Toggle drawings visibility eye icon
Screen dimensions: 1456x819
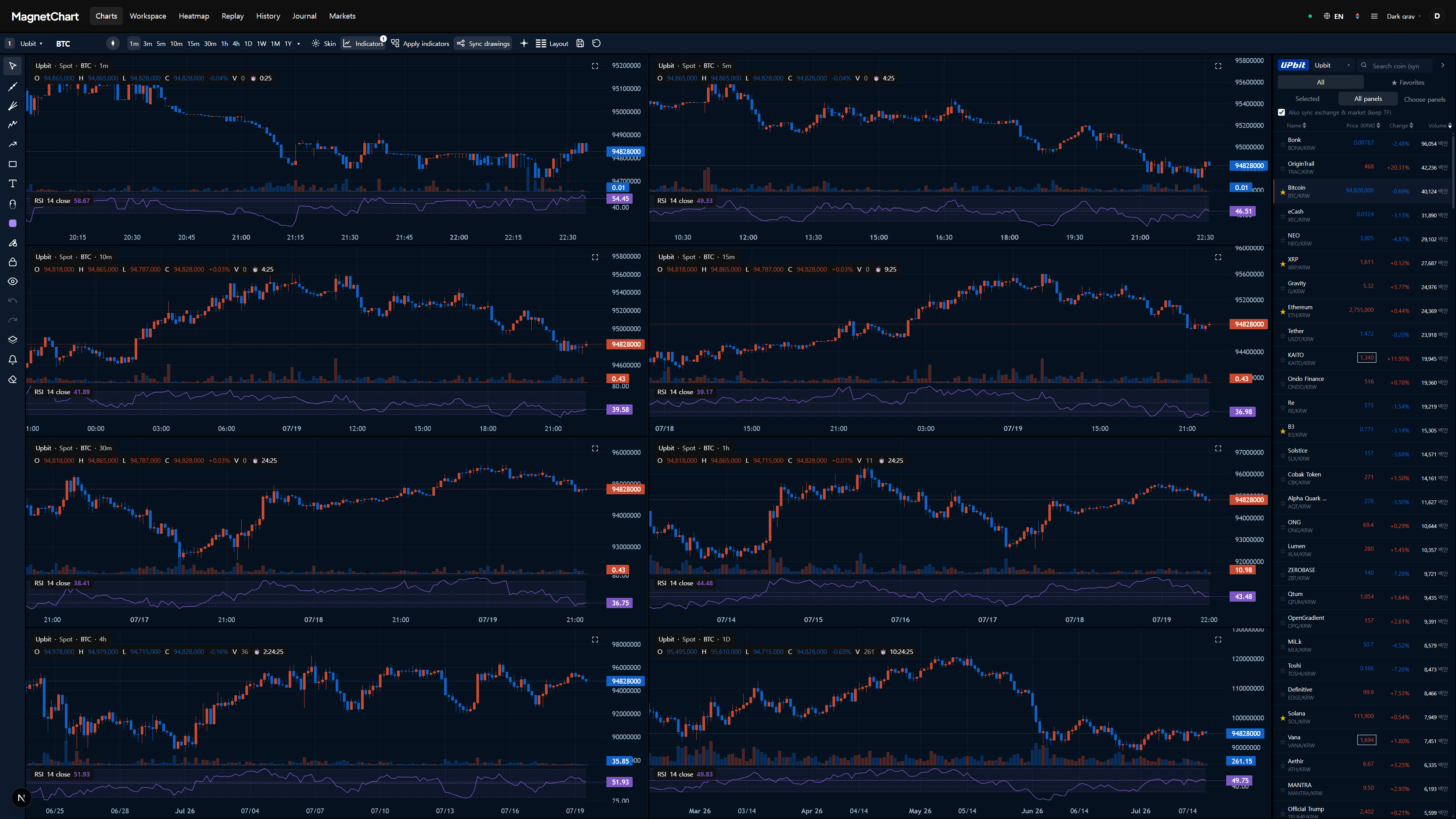click(x=13, y=281)
